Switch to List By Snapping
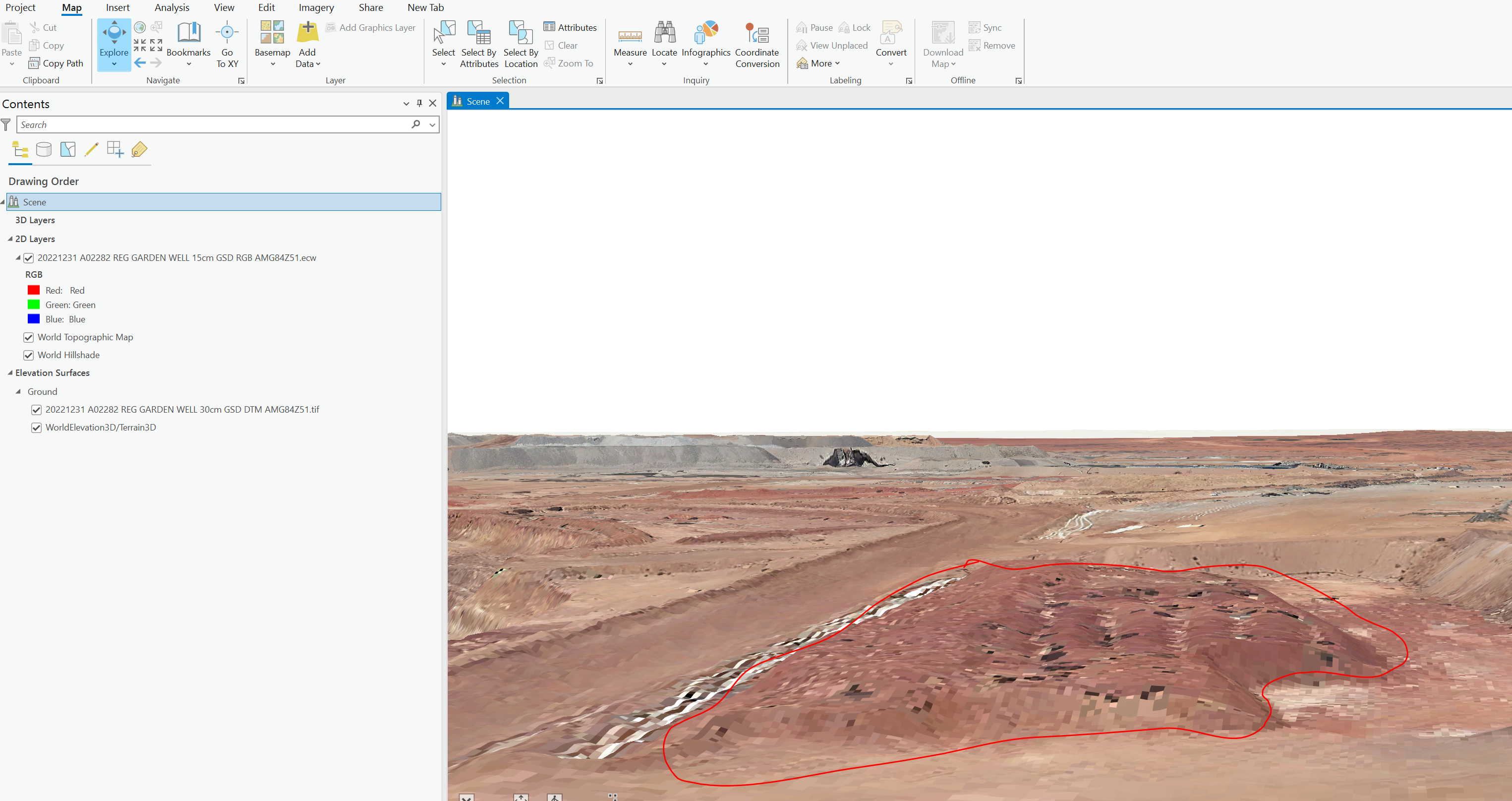 click(x=116, y=150)
